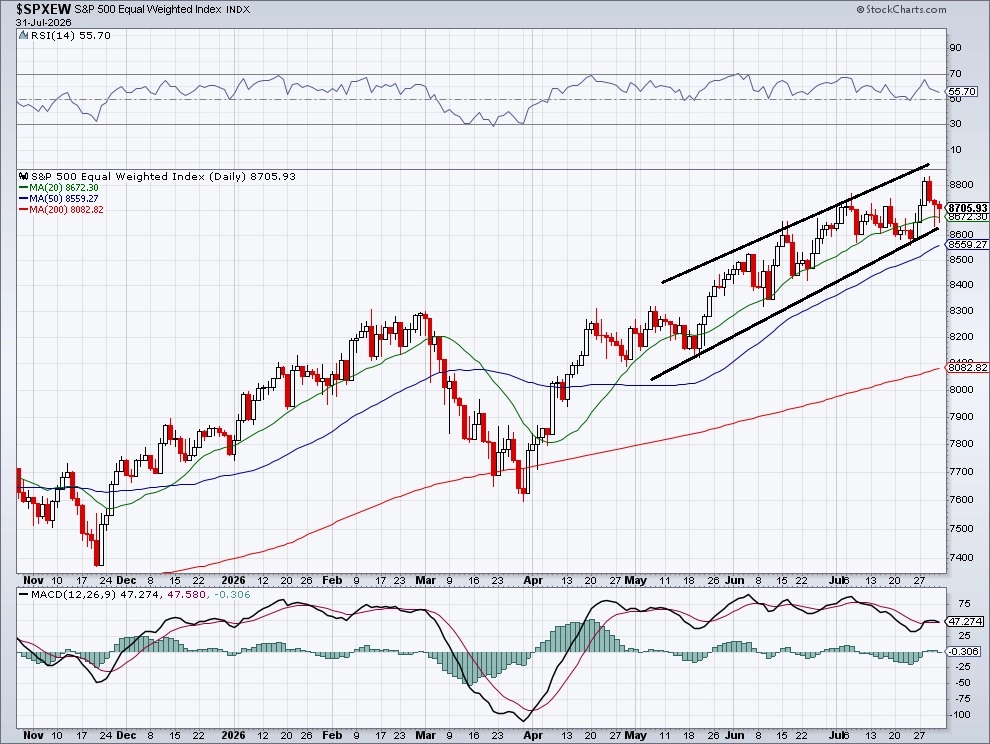Click the 7700 price axis label
Viewport: 990px width, 744px height.
click(961, 471)
